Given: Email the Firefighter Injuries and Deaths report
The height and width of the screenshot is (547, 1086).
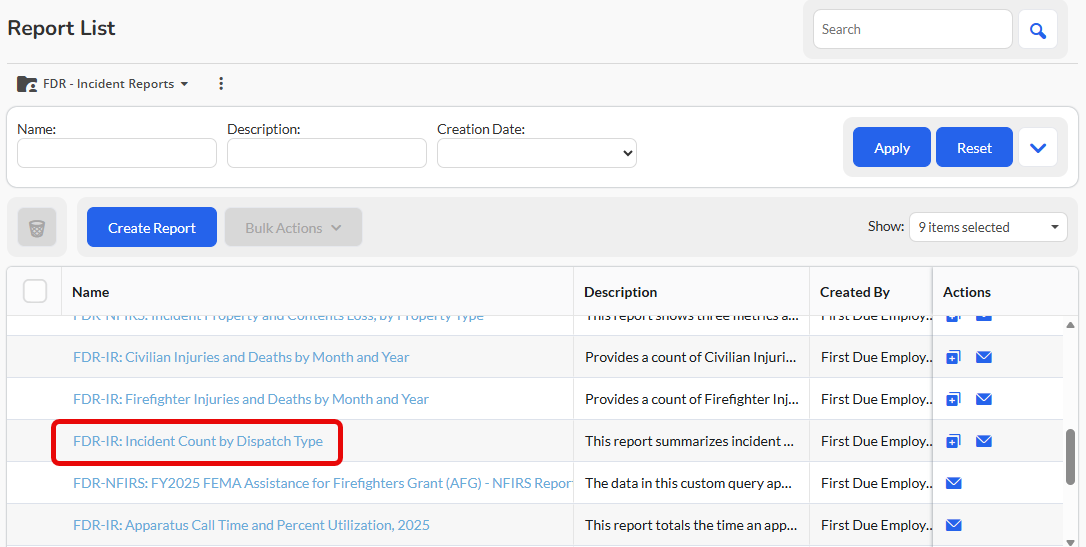Looking at the screenshot, I should point(983,400).
